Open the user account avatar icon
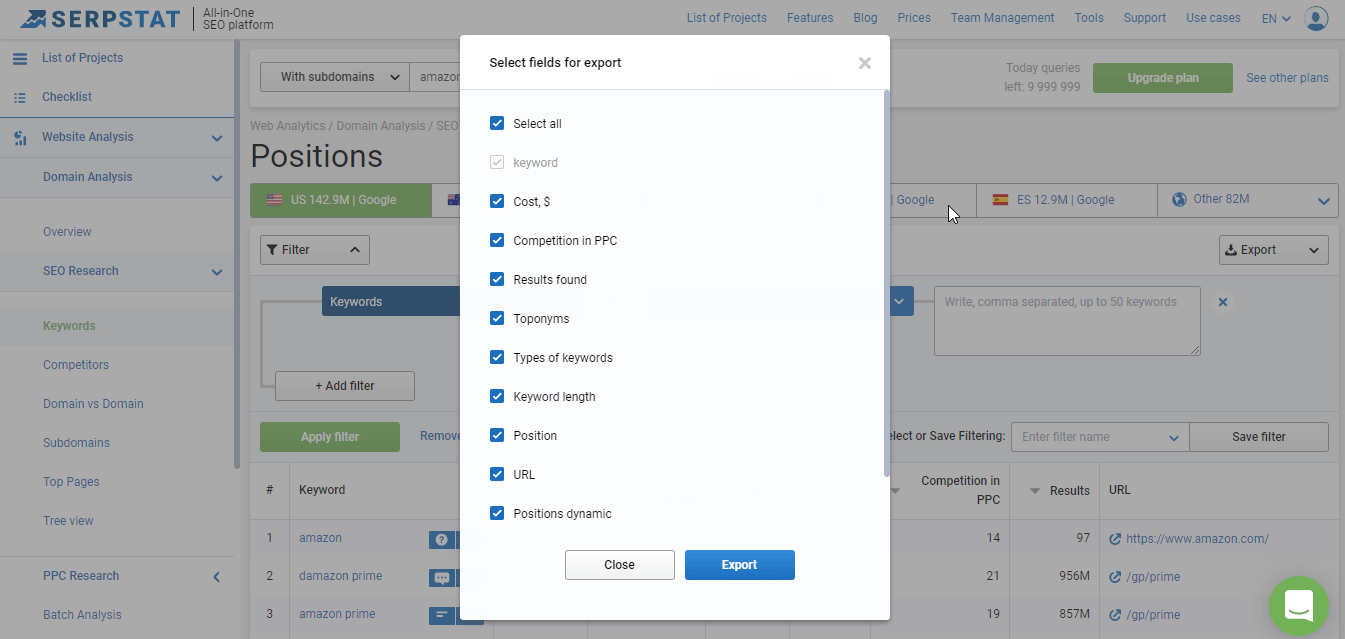 coord(1317,18)
